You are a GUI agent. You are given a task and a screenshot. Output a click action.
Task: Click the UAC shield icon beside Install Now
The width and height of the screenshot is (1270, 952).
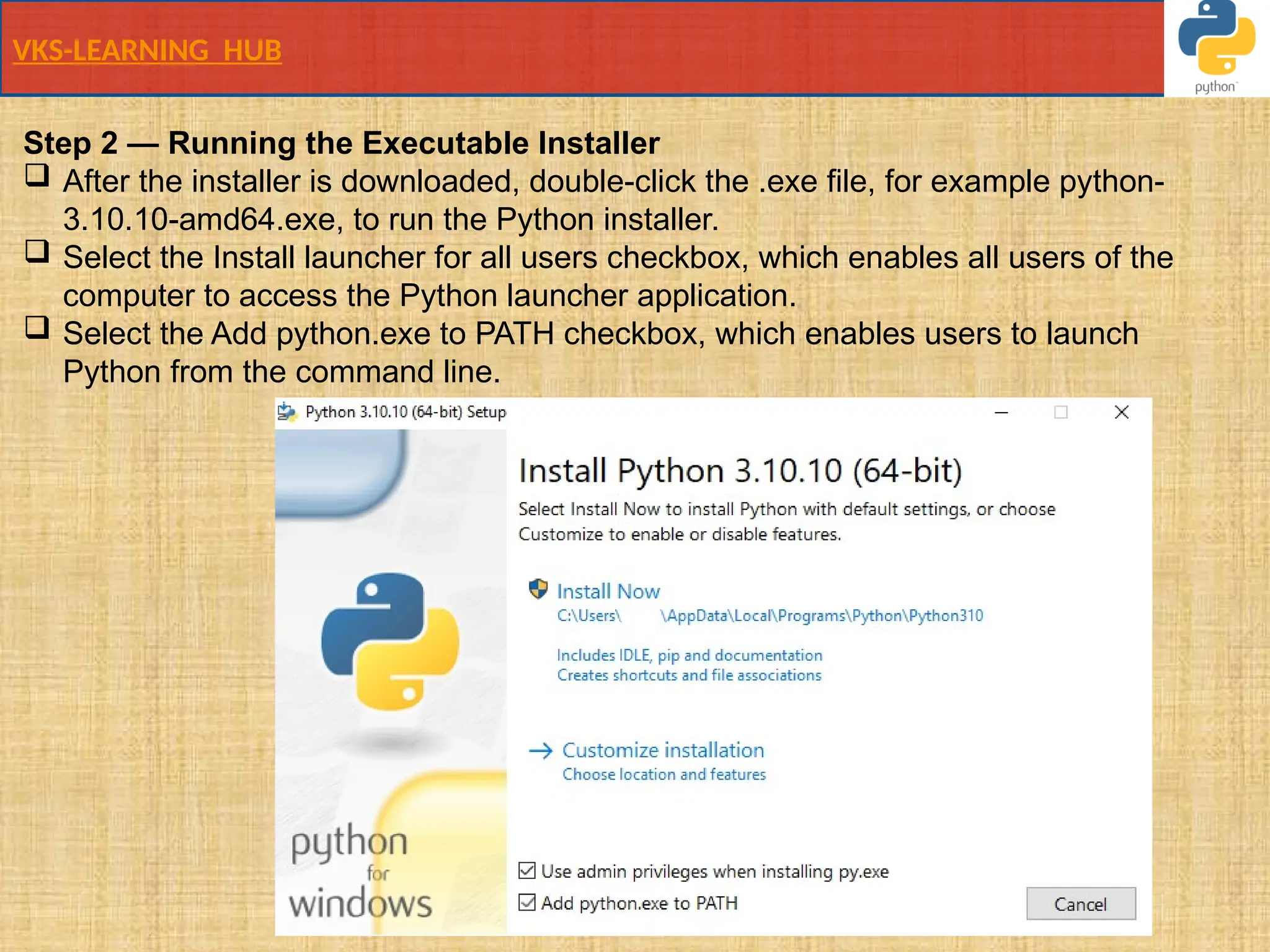(x=538, y=589)
